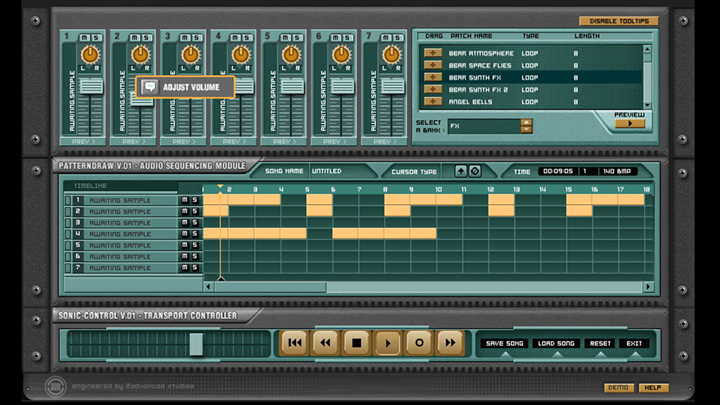Viewport: 720px width, 405px height.
Task: Click the playhead marker on timeline ruler
Action: click(220, 187)
